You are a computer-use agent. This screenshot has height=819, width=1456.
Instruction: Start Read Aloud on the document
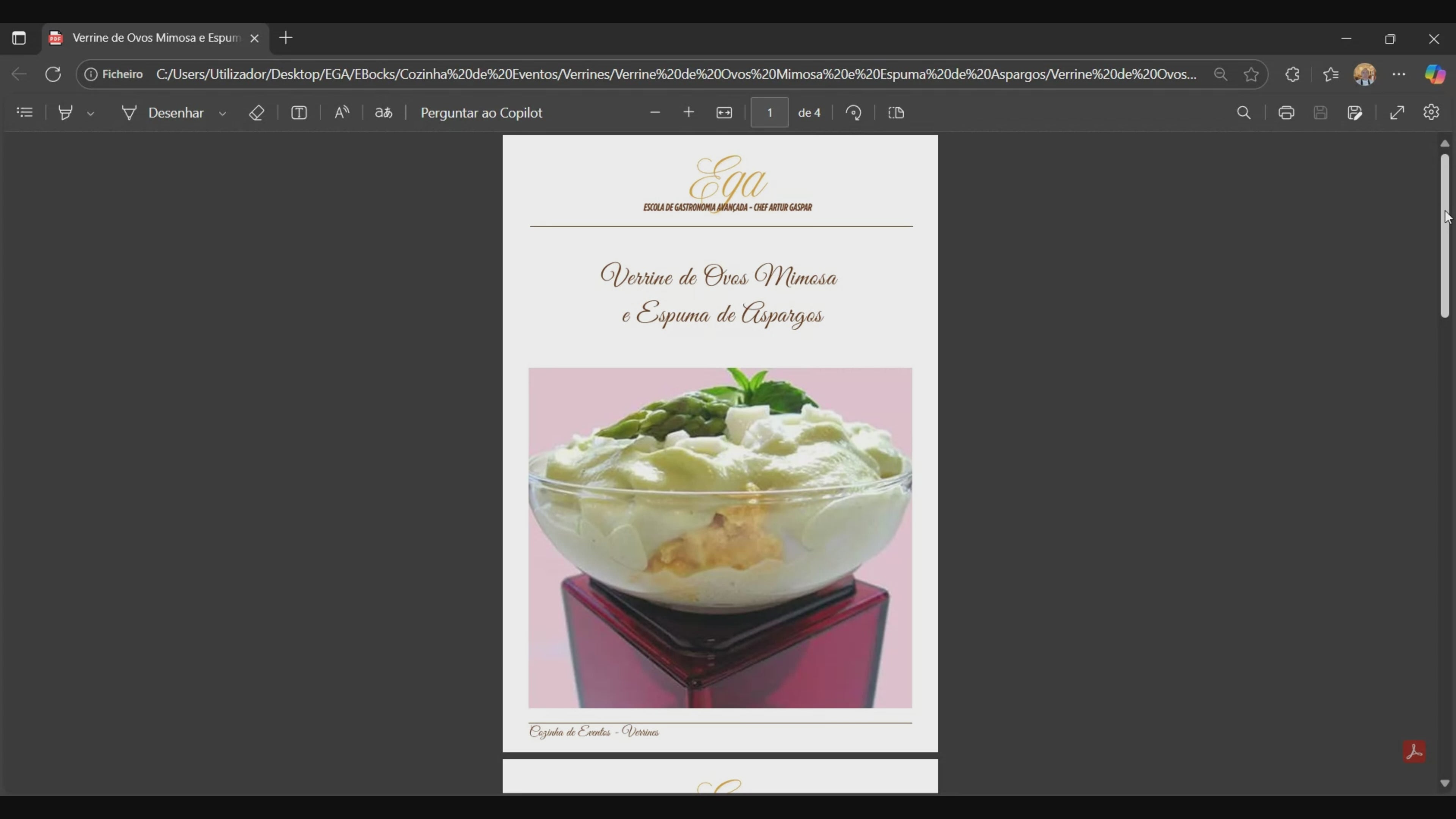pyautogui.click(x=341, y=112)
